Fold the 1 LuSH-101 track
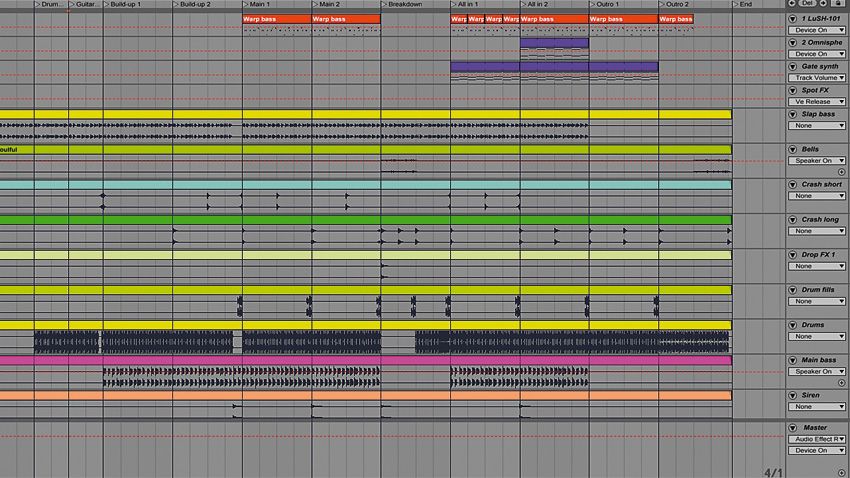This screenshot has width=850, height=478. point(793,19)
